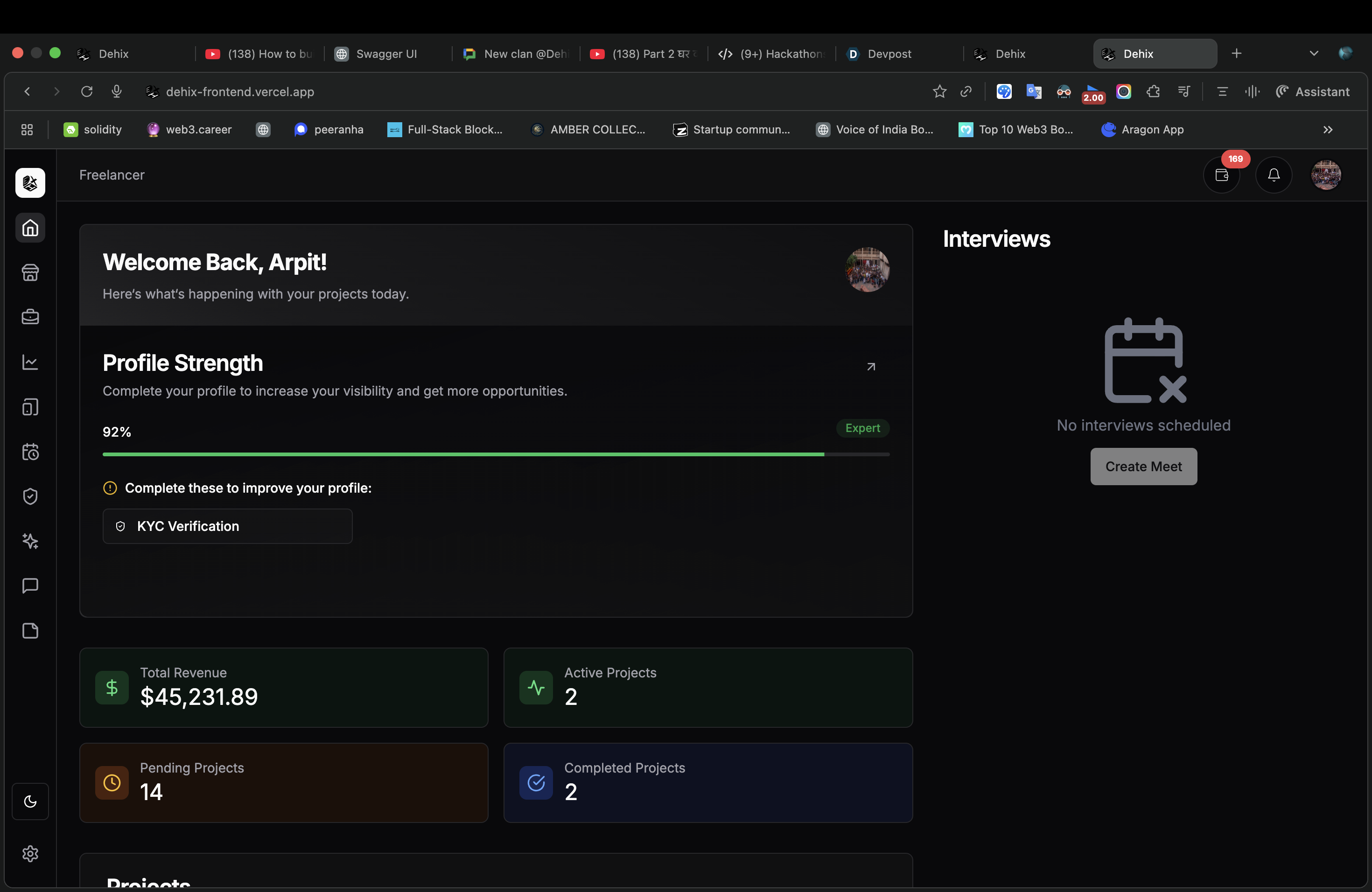Open the sparkles AI sidebar icon
The height and width of the screenshot is (892, 1372).
tap(30, 541)
